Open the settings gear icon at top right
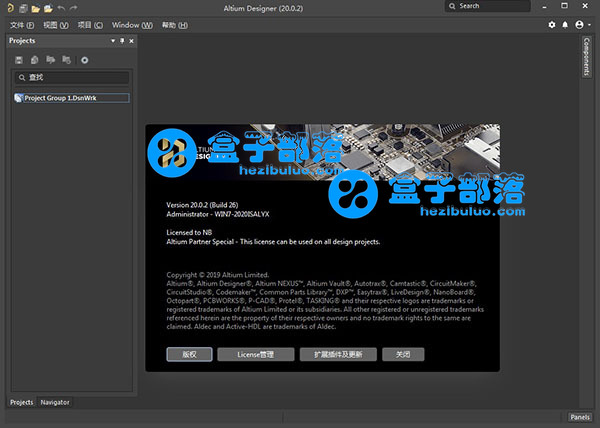600x428 pixels. (552, 25)
